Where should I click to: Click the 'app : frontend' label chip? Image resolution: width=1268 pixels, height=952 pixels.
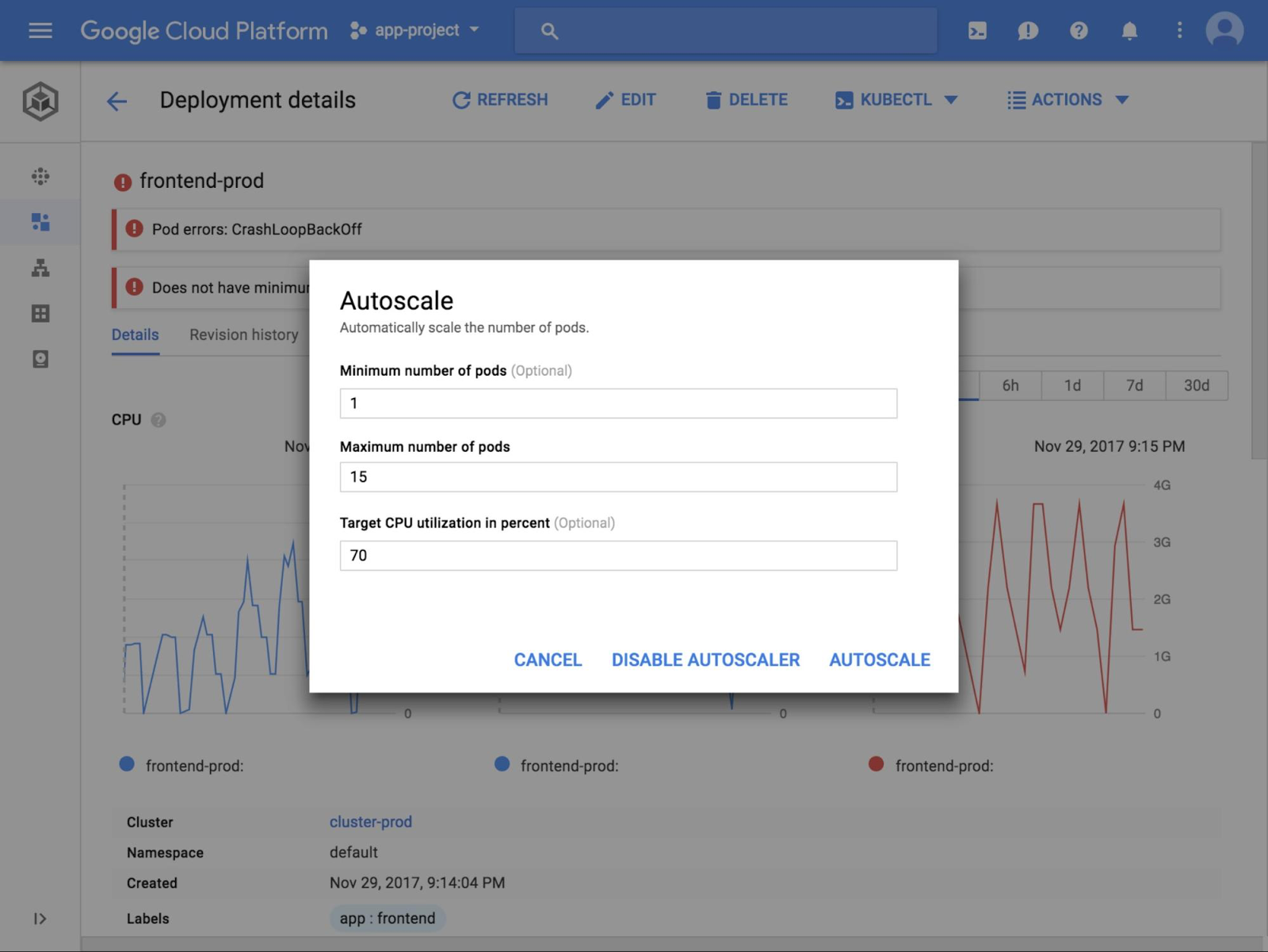388,918
